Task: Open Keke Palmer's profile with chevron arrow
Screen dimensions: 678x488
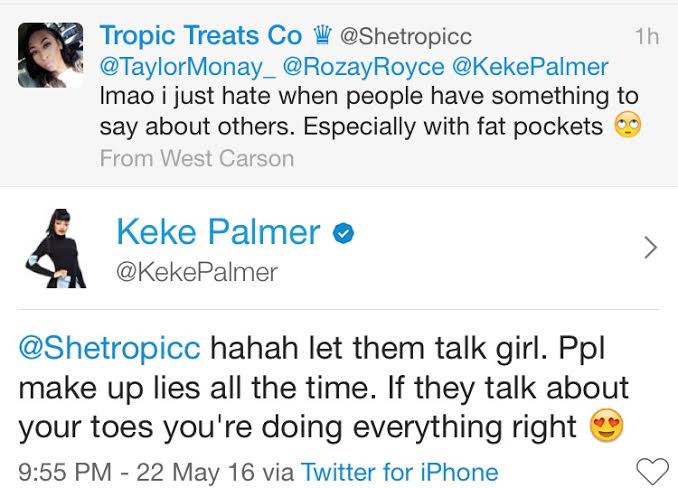Action: pyautogui.click(x=651, y=247)
